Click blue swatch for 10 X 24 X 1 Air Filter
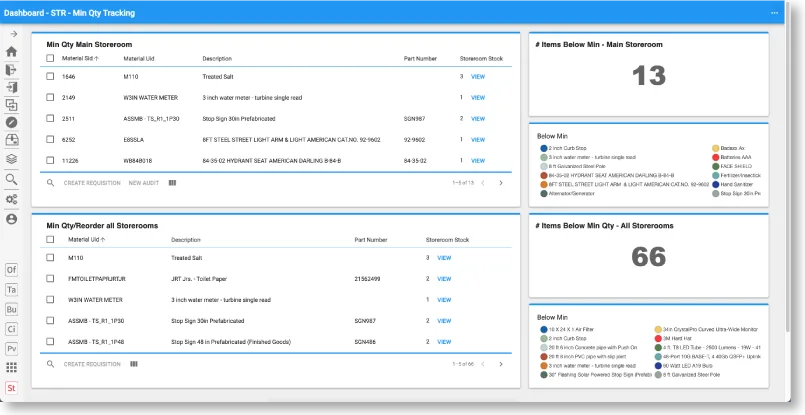Screen dimensions: 805x415 pyautogui.click(x=544, y=329)
